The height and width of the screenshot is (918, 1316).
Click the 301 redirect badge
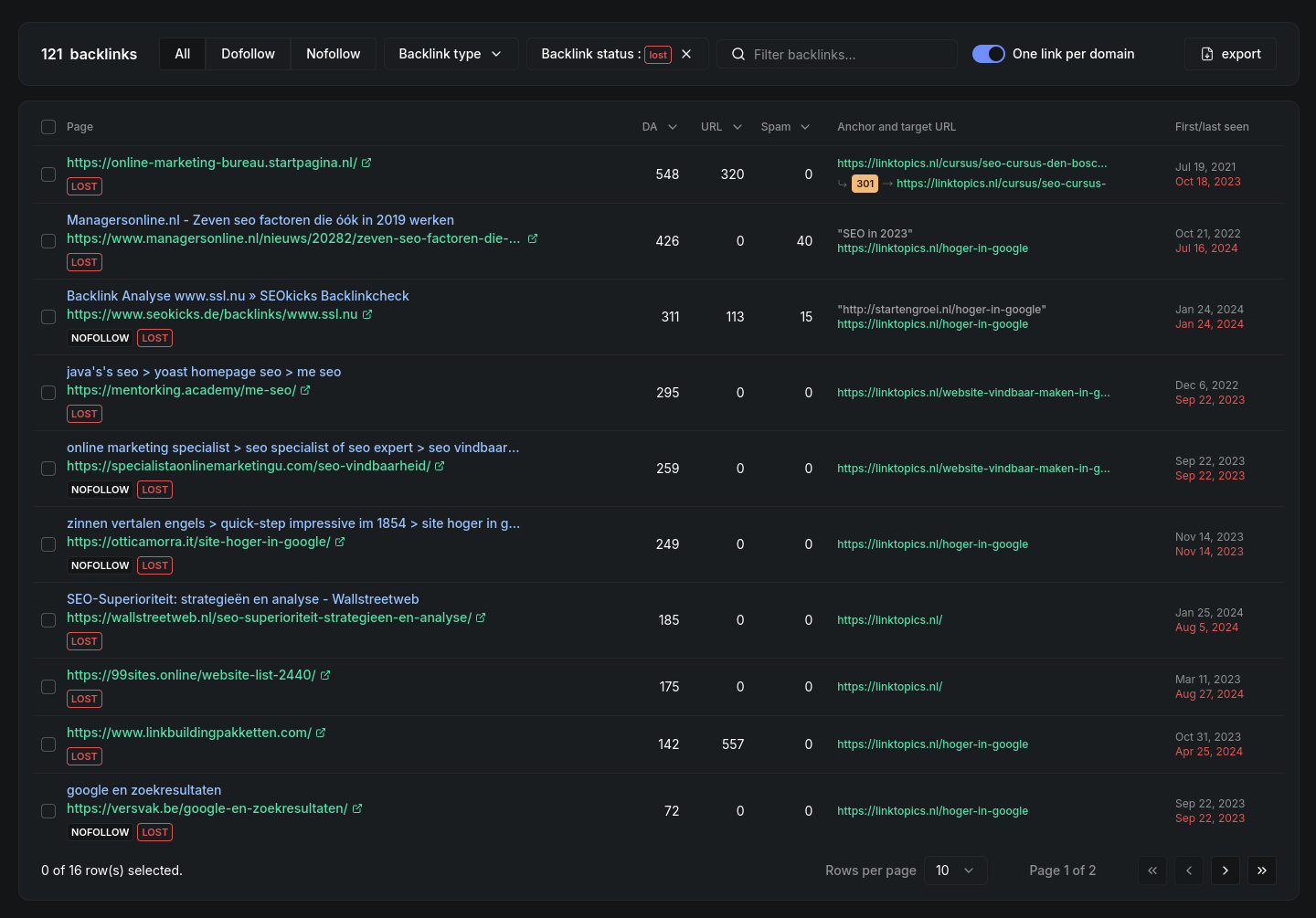(865, 184)
